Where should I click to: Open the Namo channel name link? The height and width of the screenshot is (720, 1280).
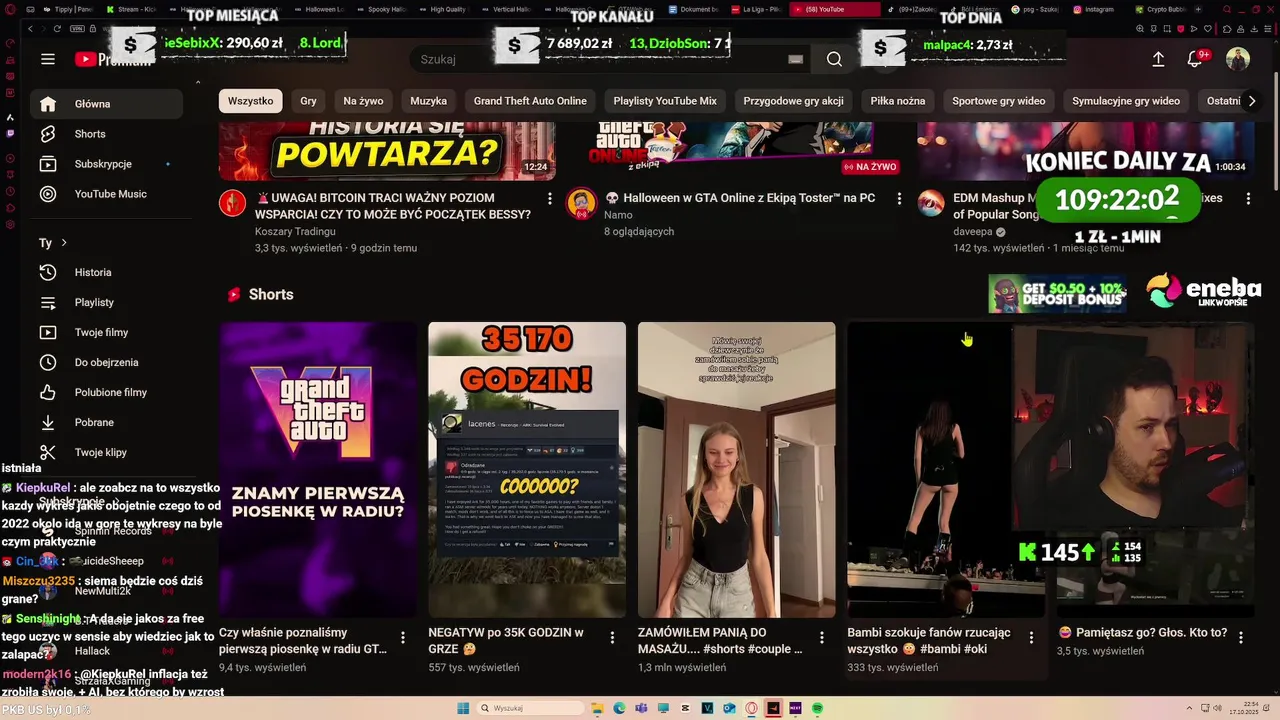coord(618,215)
